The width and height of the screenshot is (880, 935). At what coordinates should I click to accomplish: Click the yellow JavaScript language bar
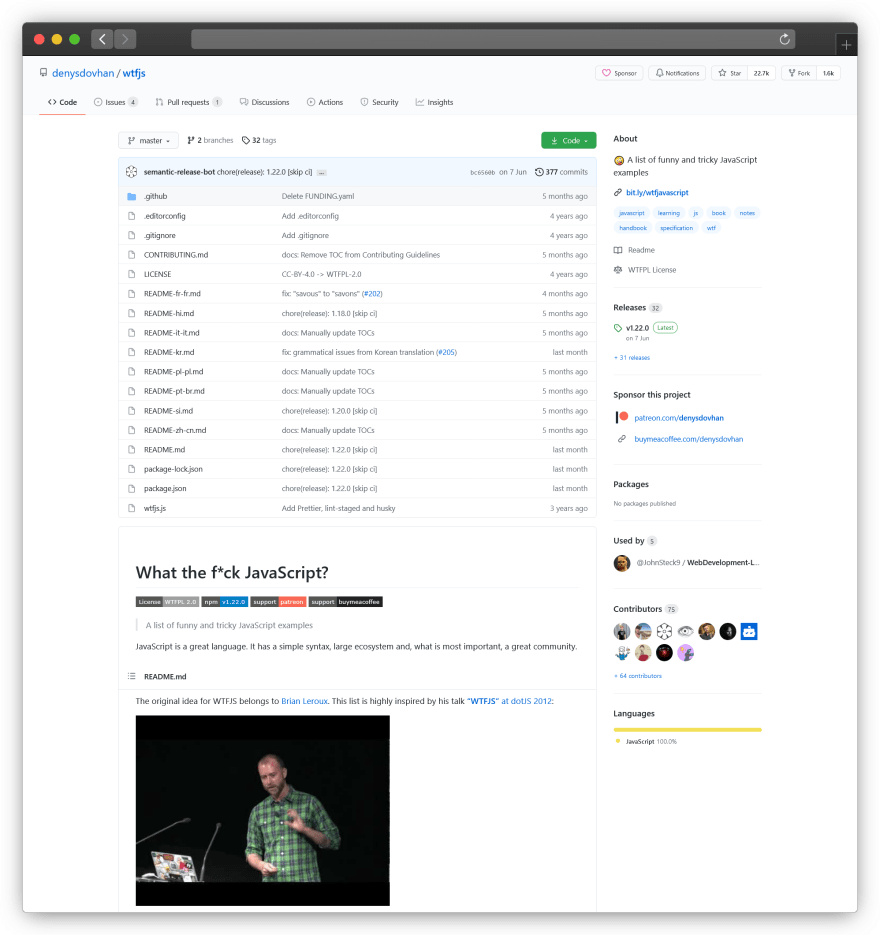click(687, 729)
